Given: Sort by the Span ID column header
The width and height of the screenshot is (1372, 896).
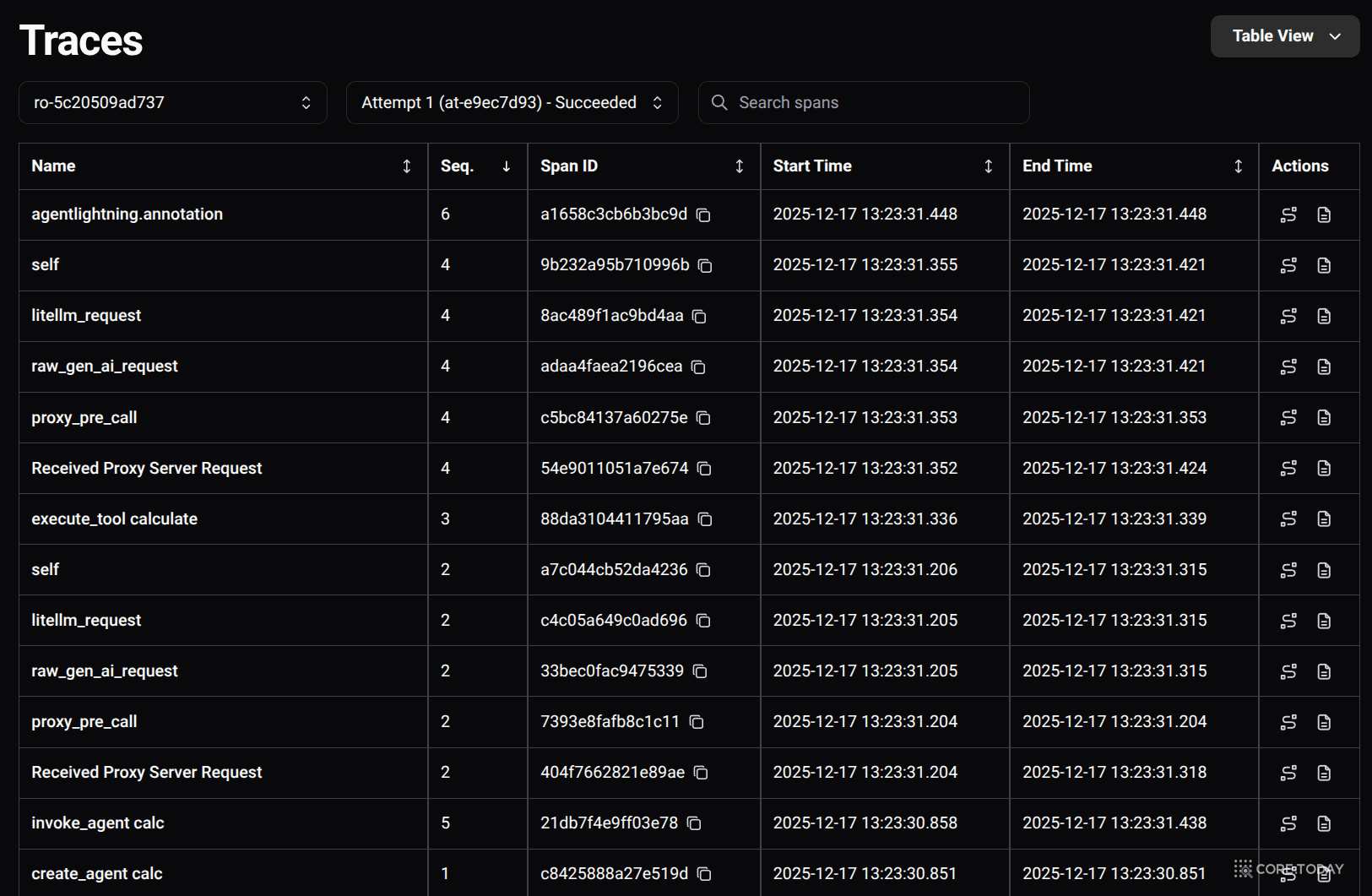Looking at the screenshot, I should (x=739, y=166).
